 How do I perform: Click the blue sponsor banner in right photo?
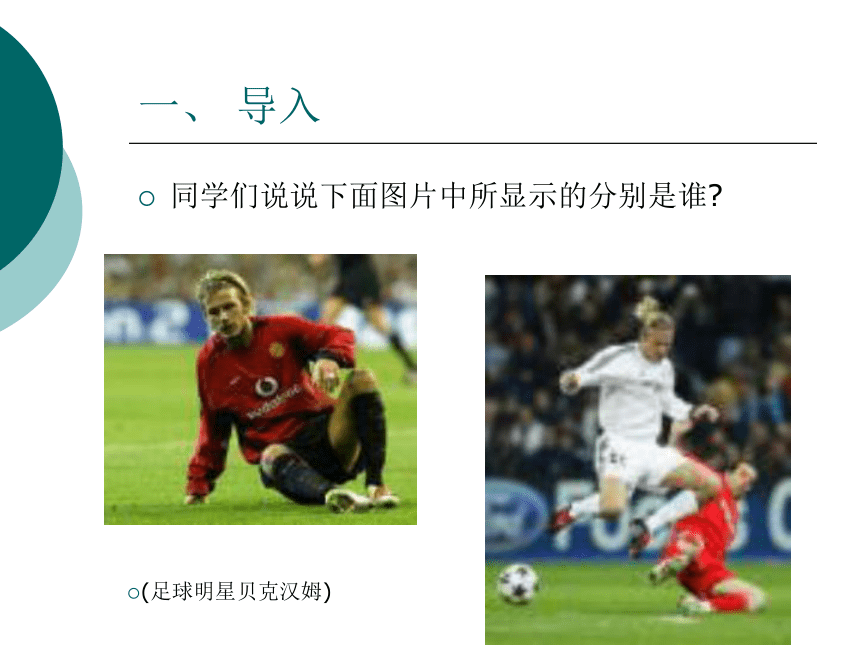[638, 517]
